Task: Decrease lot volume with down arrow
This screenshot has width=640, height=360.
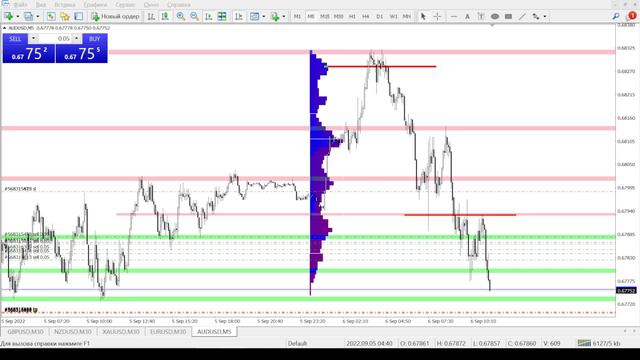Action: 33,39
